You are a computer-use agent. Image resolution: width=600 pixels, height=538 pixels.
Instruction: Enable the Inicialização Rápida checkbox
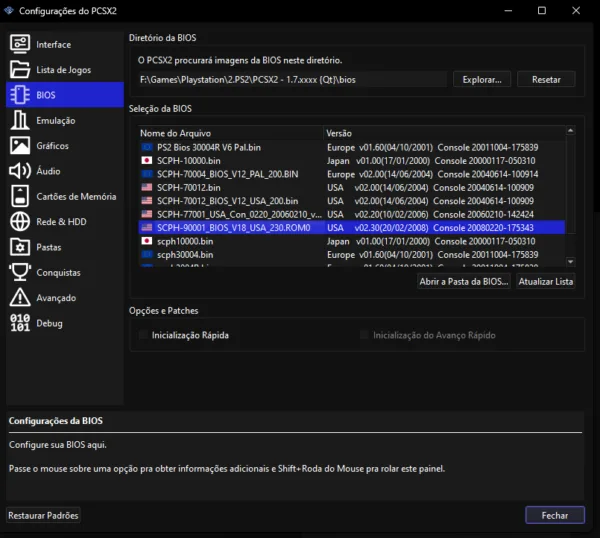tap(143, 335)
